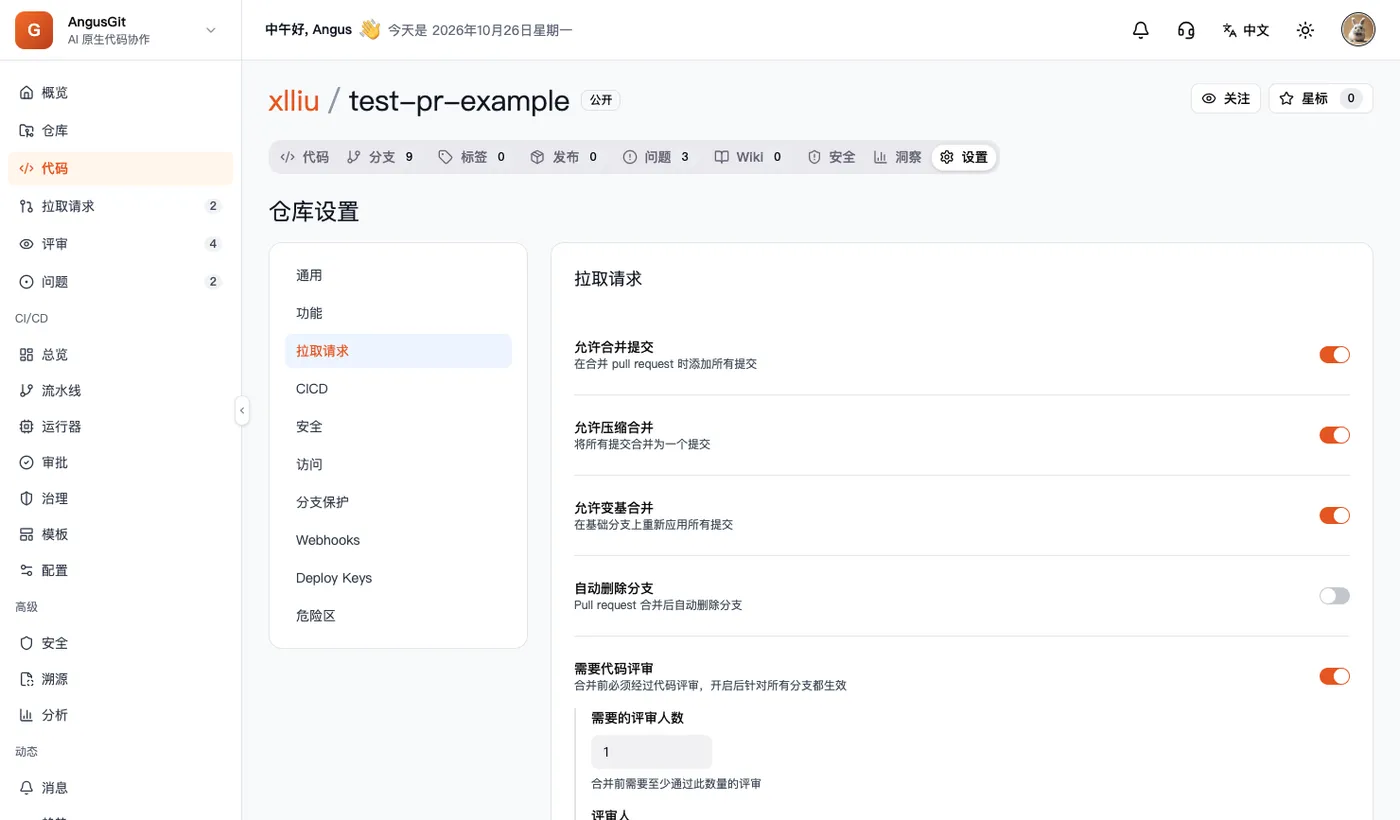Image resolution: width=1400 pixels, height=820 pixels.
Task: Collapse the left sidebar panel
Action: coord(242,410)
